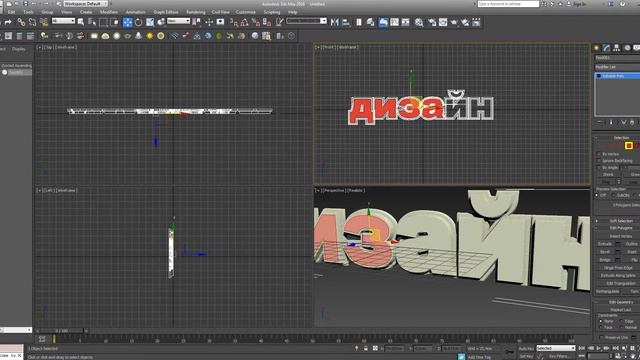Image resolution: width=640 pixels, height=360 pixels.
Task: Select the Unlink Selection tool
Action: [32, 22]
